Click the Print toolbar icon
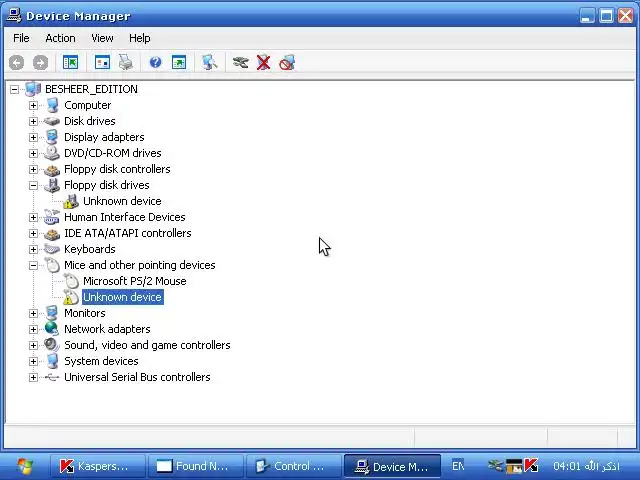Image resolution: width=640 pixels, height=480 pixels. coord(126,62)
